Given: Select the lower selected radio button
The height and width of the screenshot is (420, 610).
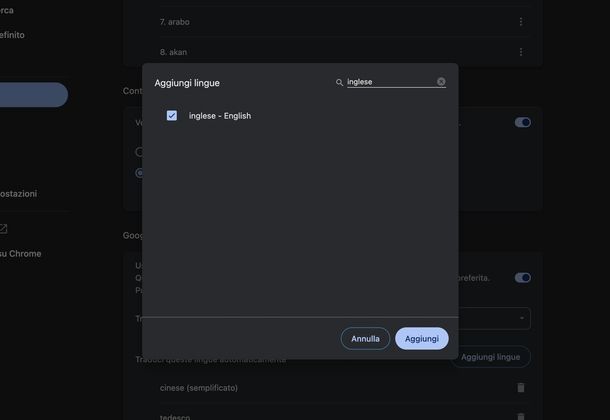Looking at the screenshot, I should point(139,173).
